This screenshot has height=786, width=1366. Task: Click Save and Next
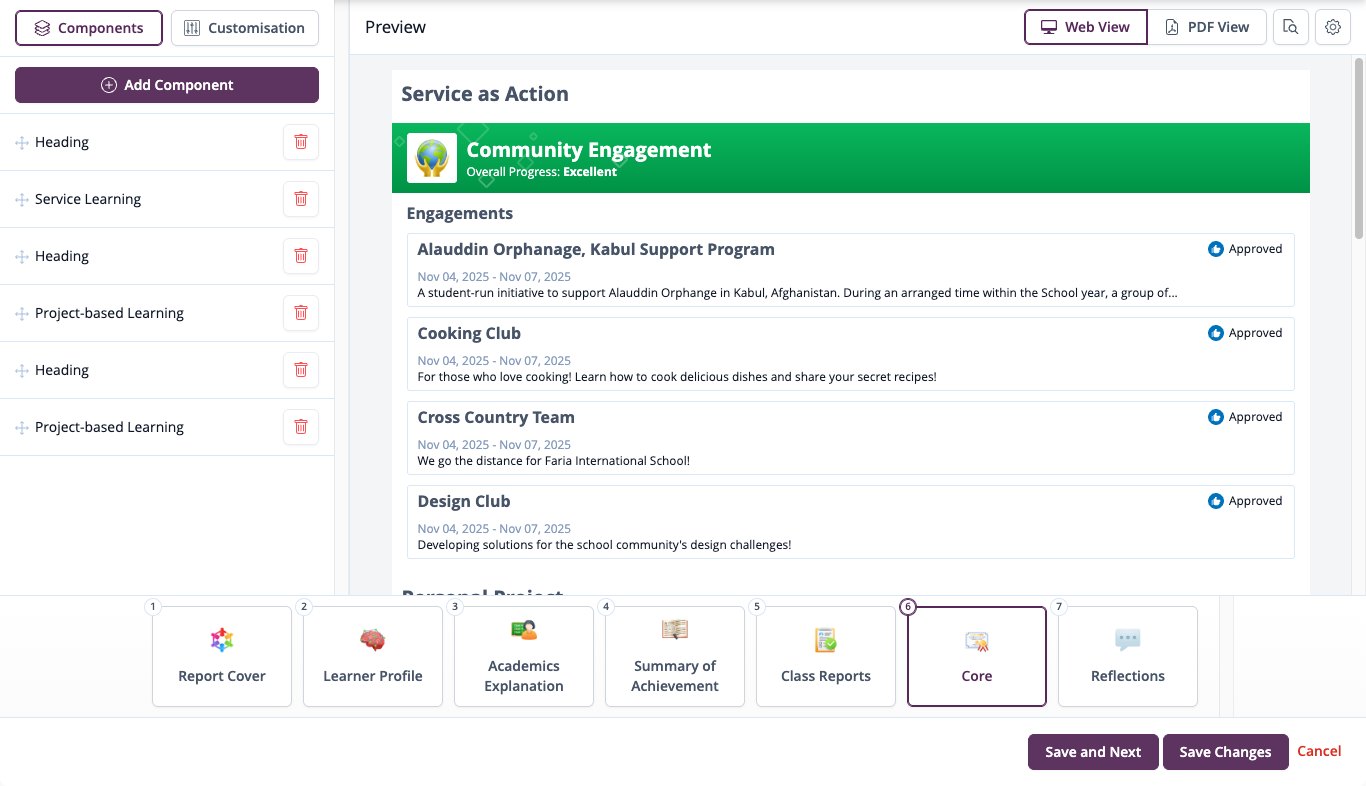tap(1093, 752)
